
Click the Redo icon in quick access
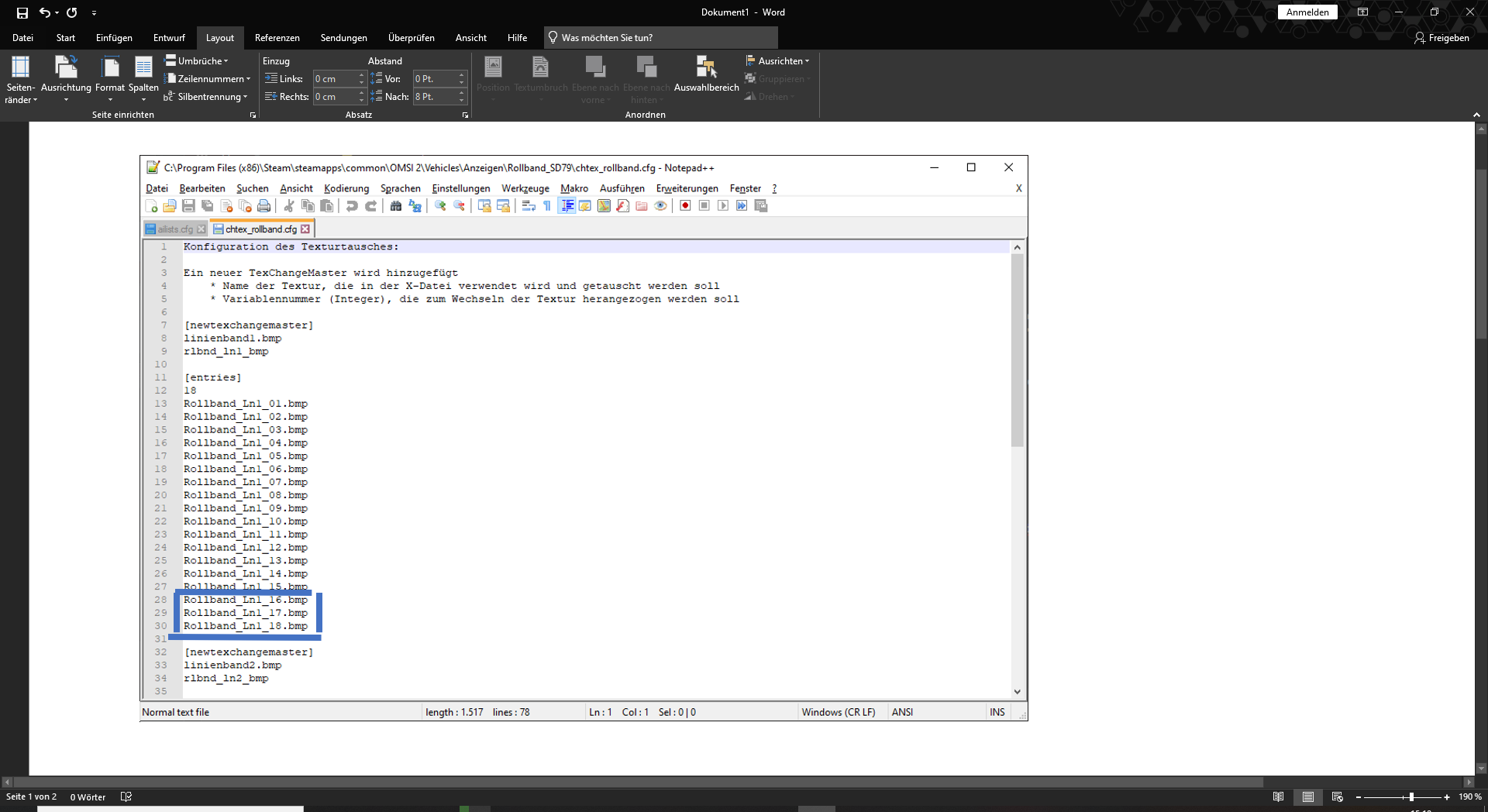tap(72, 12)
